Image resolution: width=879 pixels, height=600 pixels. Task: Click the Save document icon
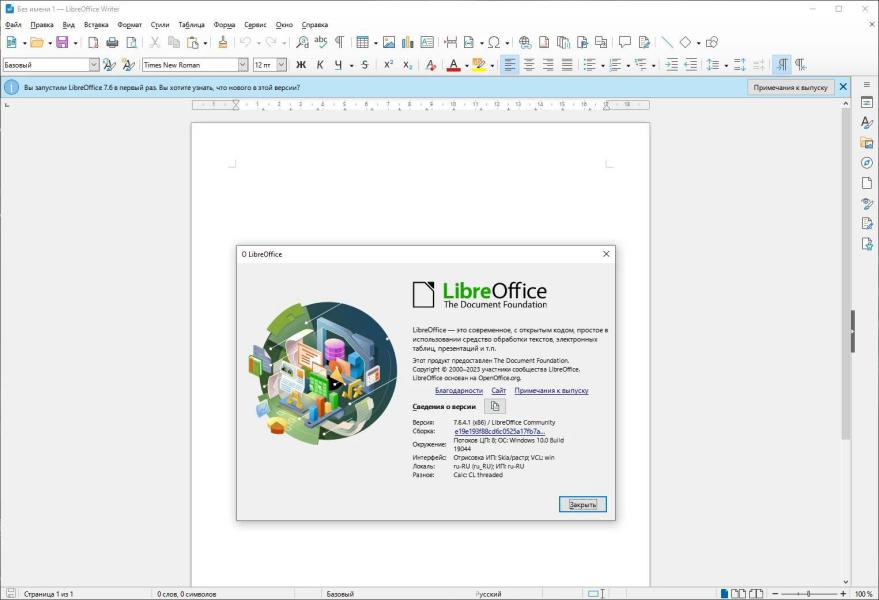62,42
